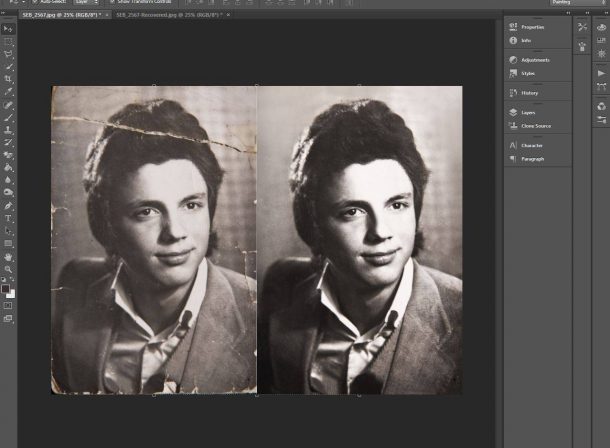Open the Painting workspace dropdown
This screenshot has width=610, height=448.
click(578, 2)
